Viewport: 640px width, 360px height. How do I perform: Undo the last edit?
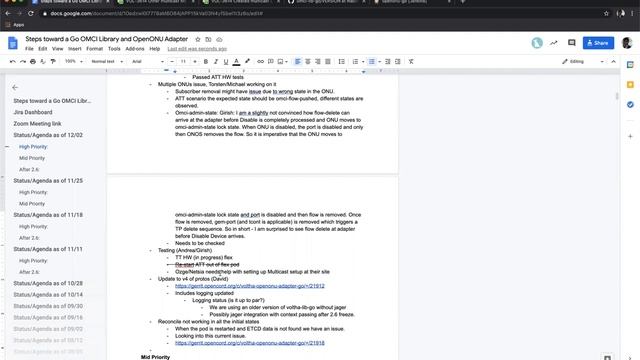pos(13,62)
